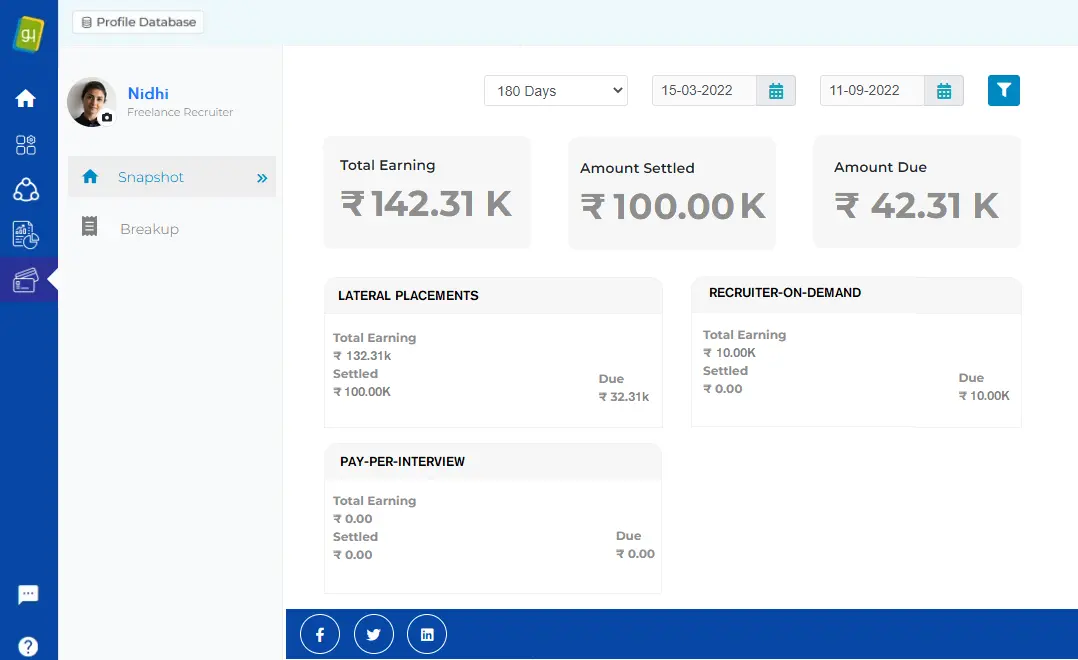This screenshot has width=1078, height=660.
Task: Open the dashboard modules grid icon
Action: 26,145
